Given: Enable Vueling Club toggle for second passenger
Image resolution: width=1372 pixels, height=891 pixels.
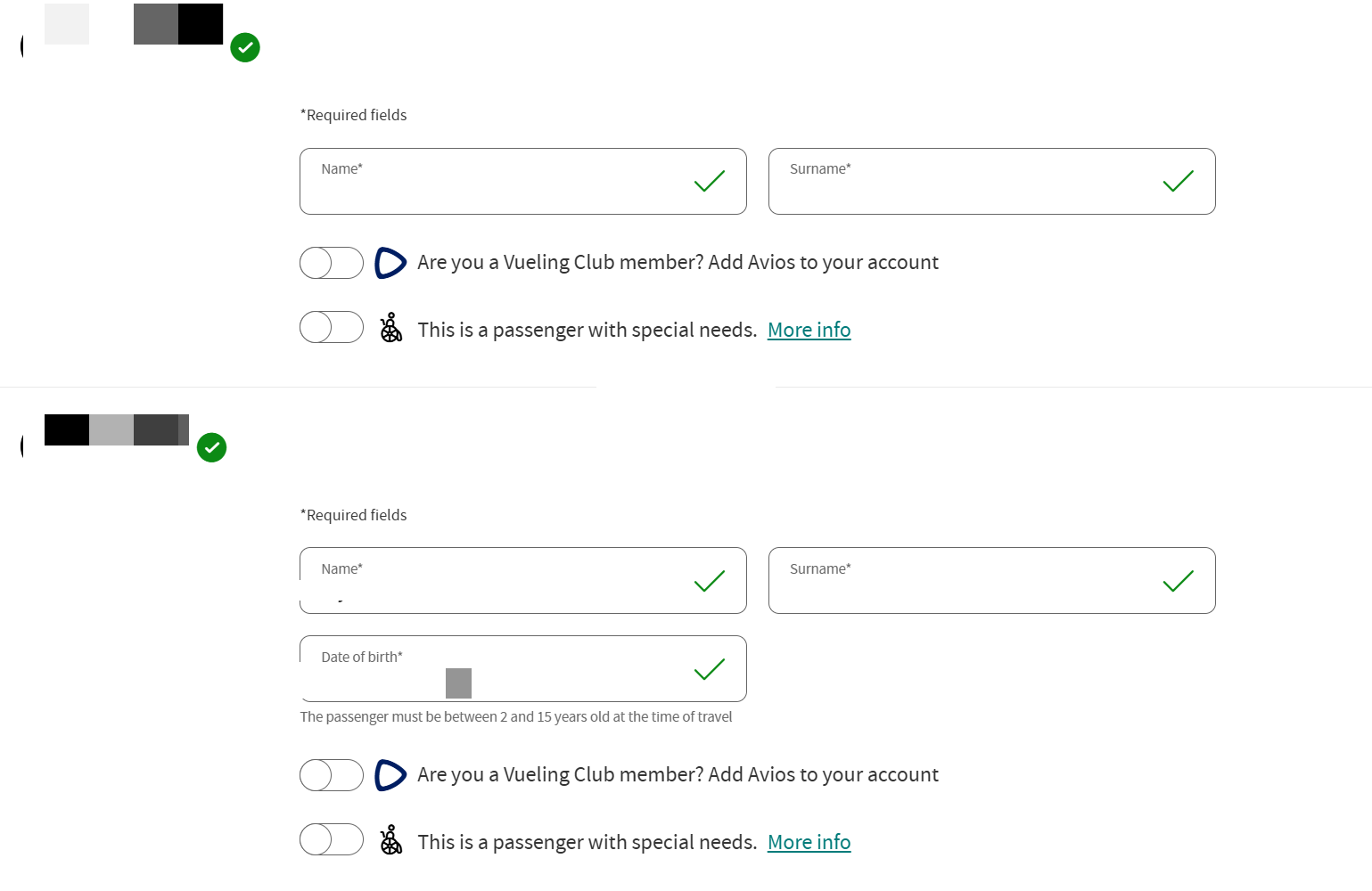Looking at the screenshot, I should coord(332,775).
